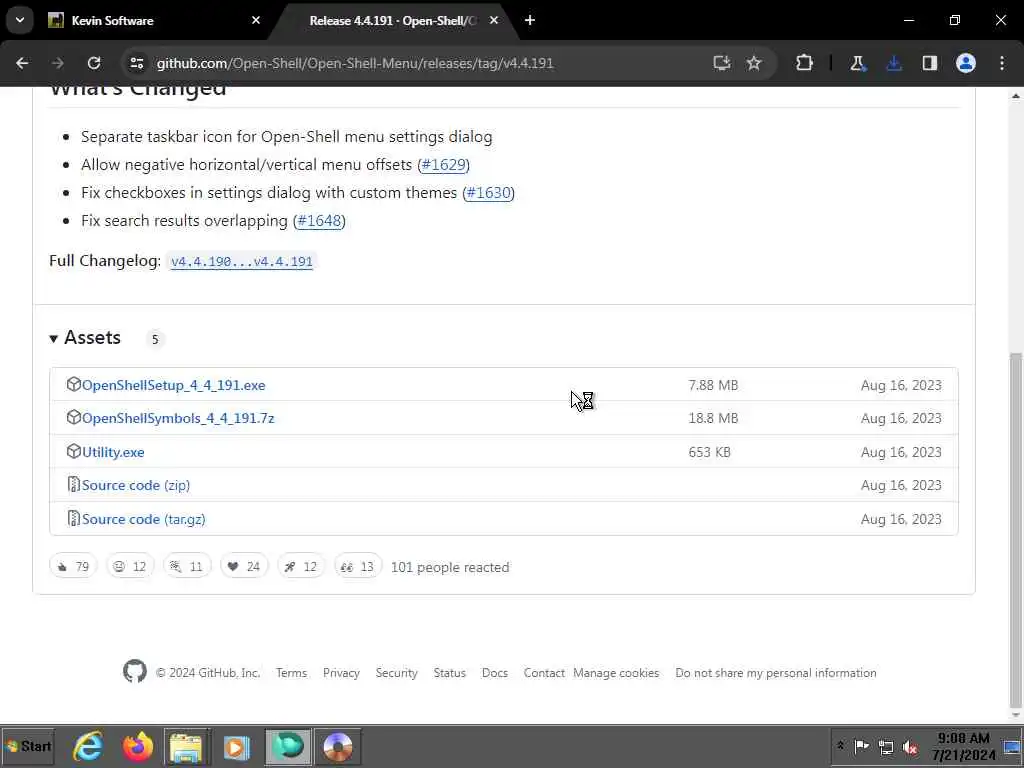Toggle the rocket reaction with 12
The image size is (1024, 768).
click(300, 566)
